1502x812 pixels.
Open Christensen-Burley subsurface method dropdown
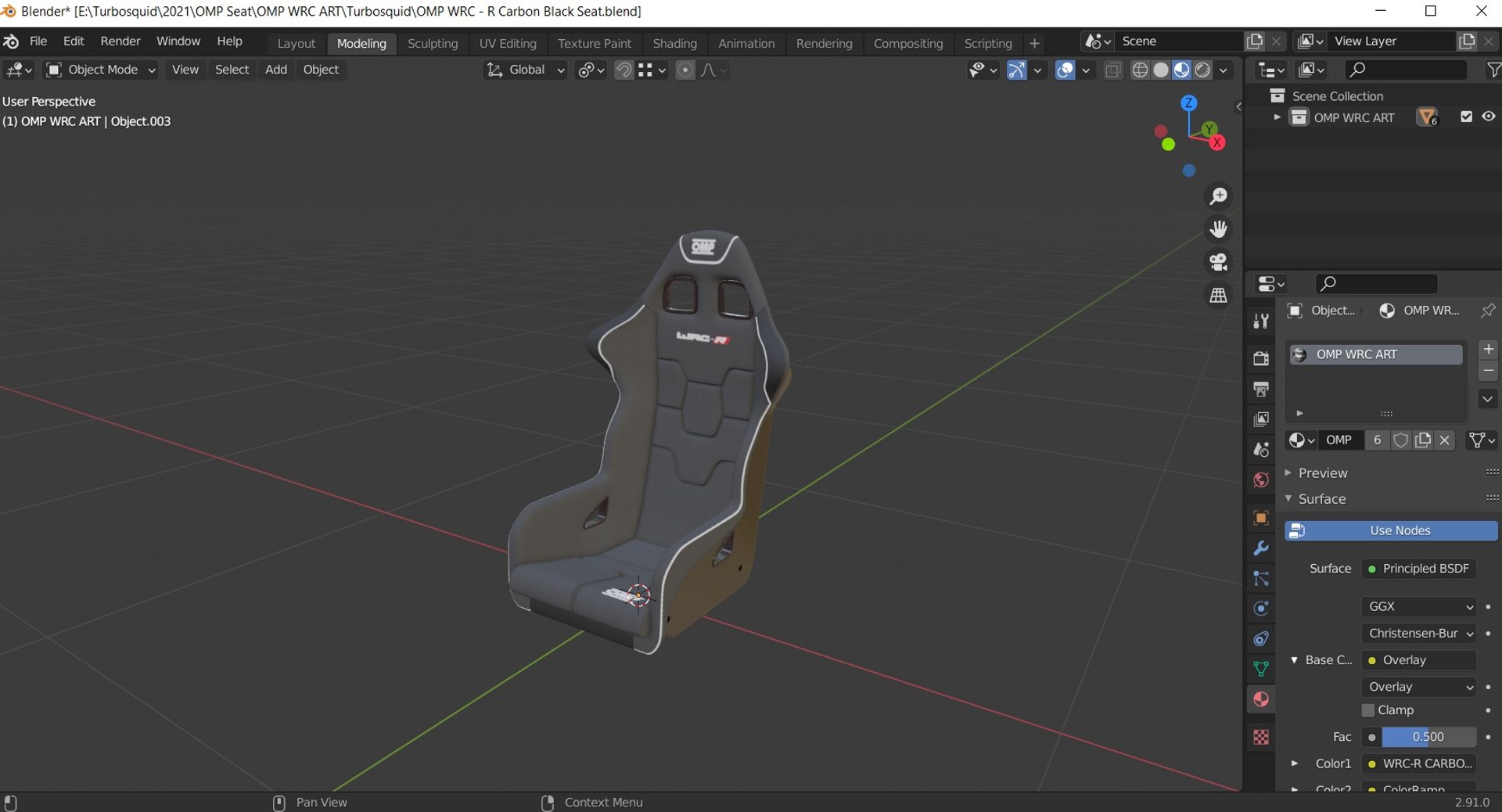tap(1419, 633)
